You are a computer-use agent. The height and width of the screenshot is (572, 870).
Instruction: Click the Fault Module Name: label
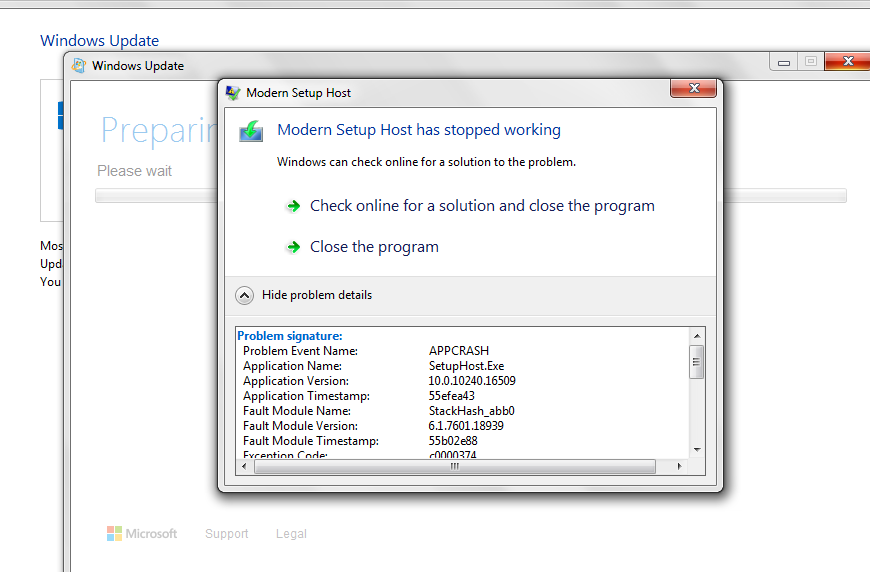[x=297, y=411]
